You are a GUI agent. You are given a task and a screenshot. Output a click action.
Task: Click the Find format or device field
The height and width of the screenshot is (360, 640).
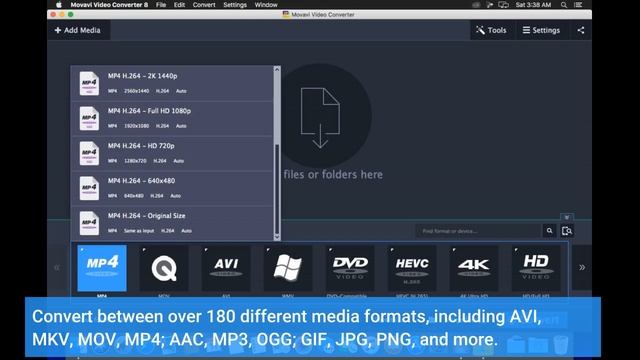(478, 231)
